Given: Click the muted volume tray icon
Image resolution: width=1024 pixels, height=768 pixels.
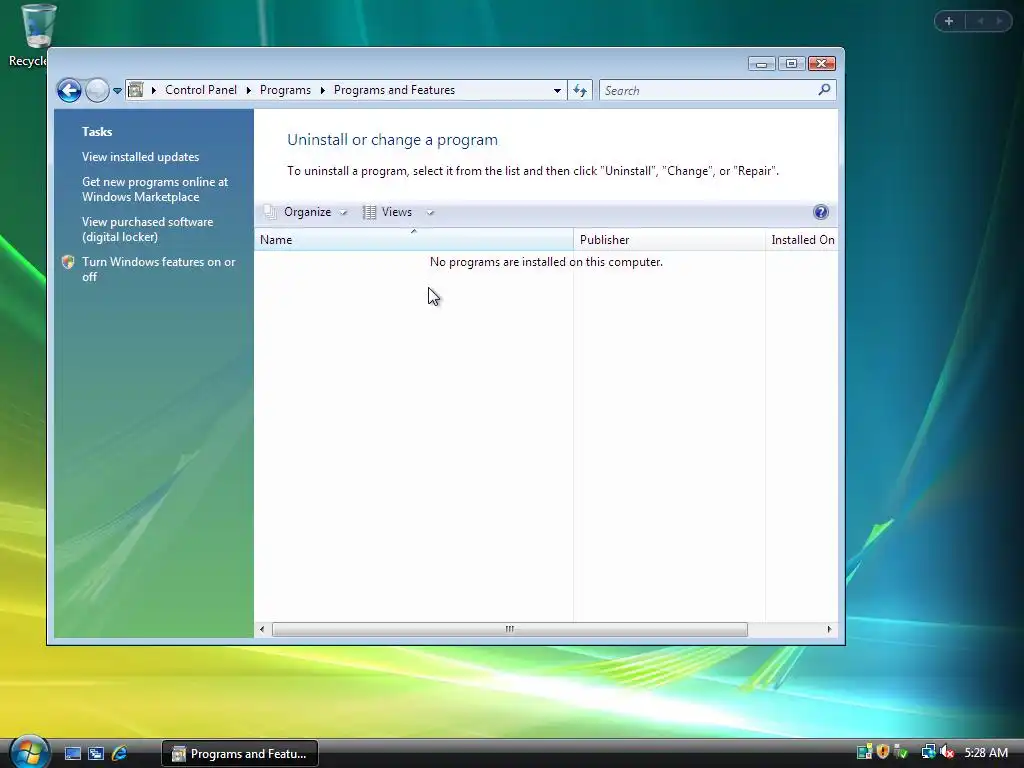Looking at the screenshot, I should coord(946,752).
